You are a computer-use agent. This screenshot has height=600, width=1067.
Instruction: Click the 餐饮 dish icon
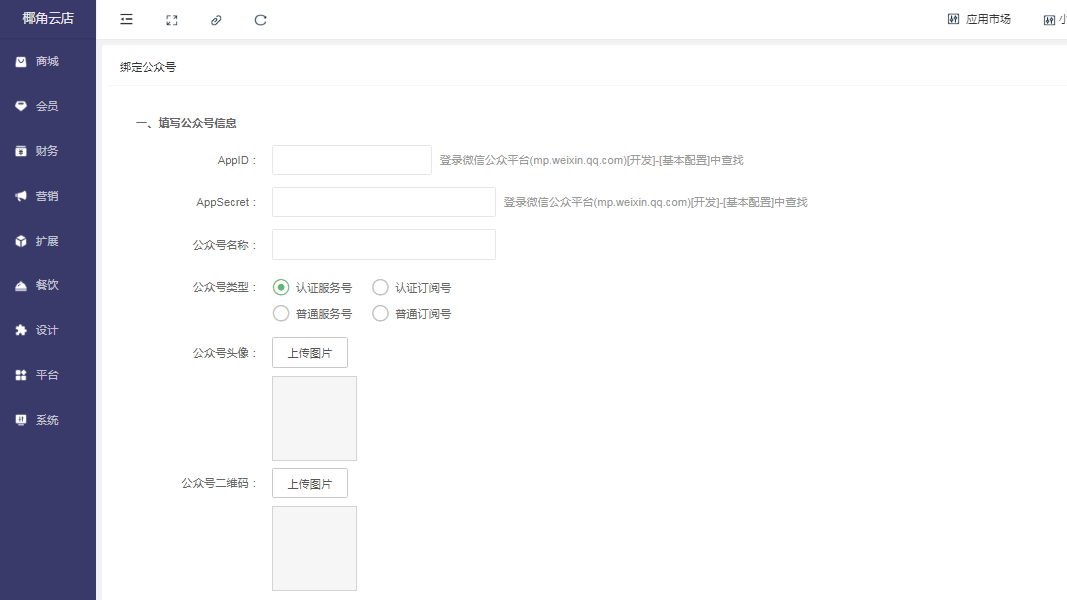click(x=21, y=285)
